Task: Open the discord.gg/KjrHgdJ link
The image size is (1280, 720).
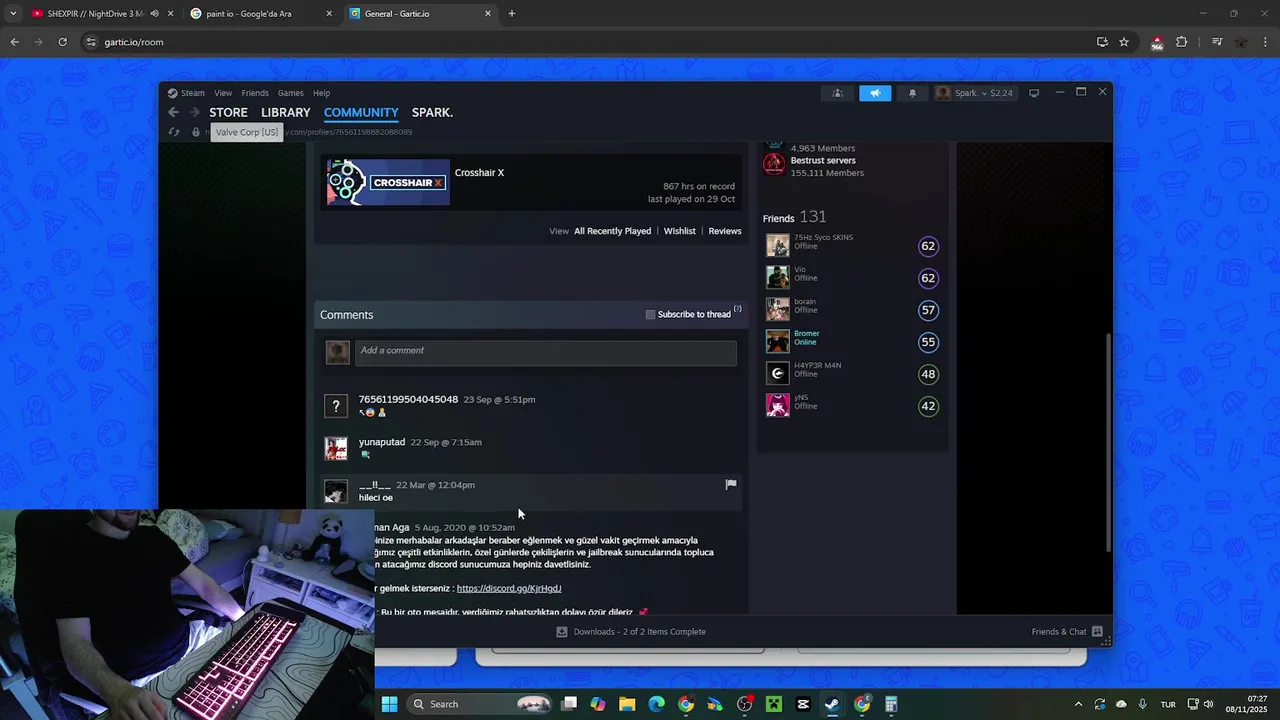Action: point(509,589)
